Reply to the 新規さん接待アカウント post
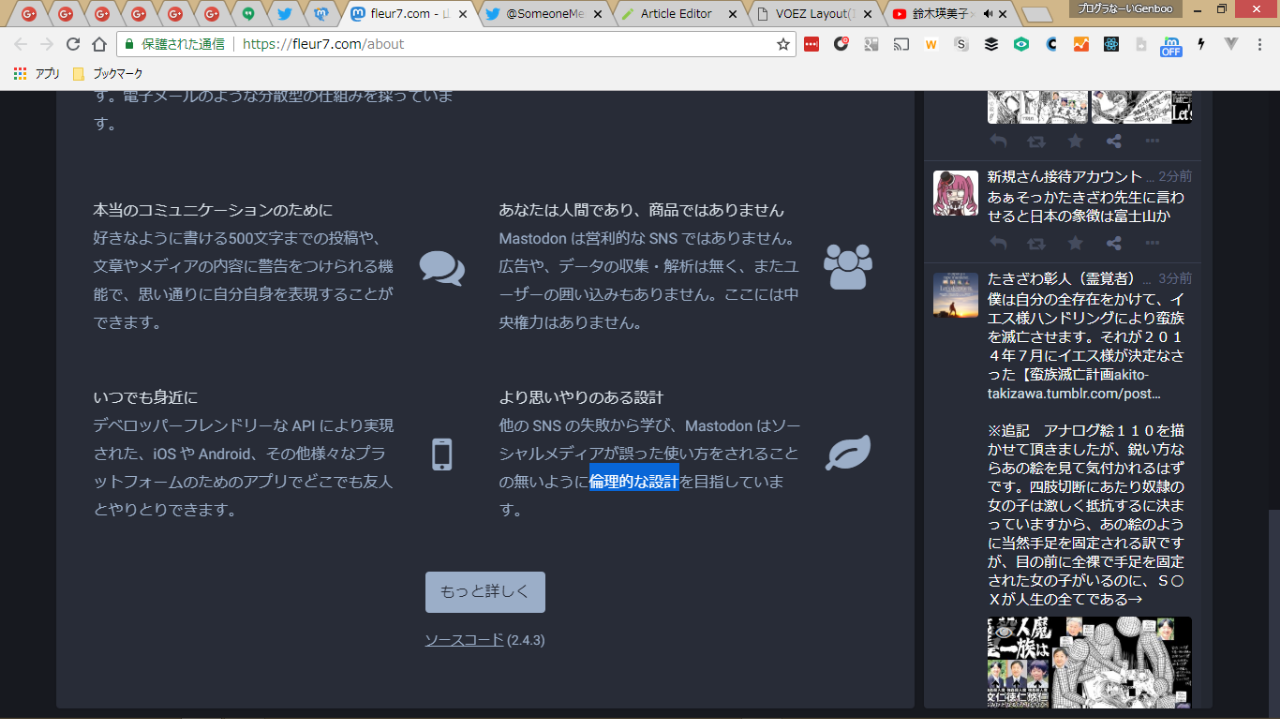1280x719 pixels. point(998,243)
